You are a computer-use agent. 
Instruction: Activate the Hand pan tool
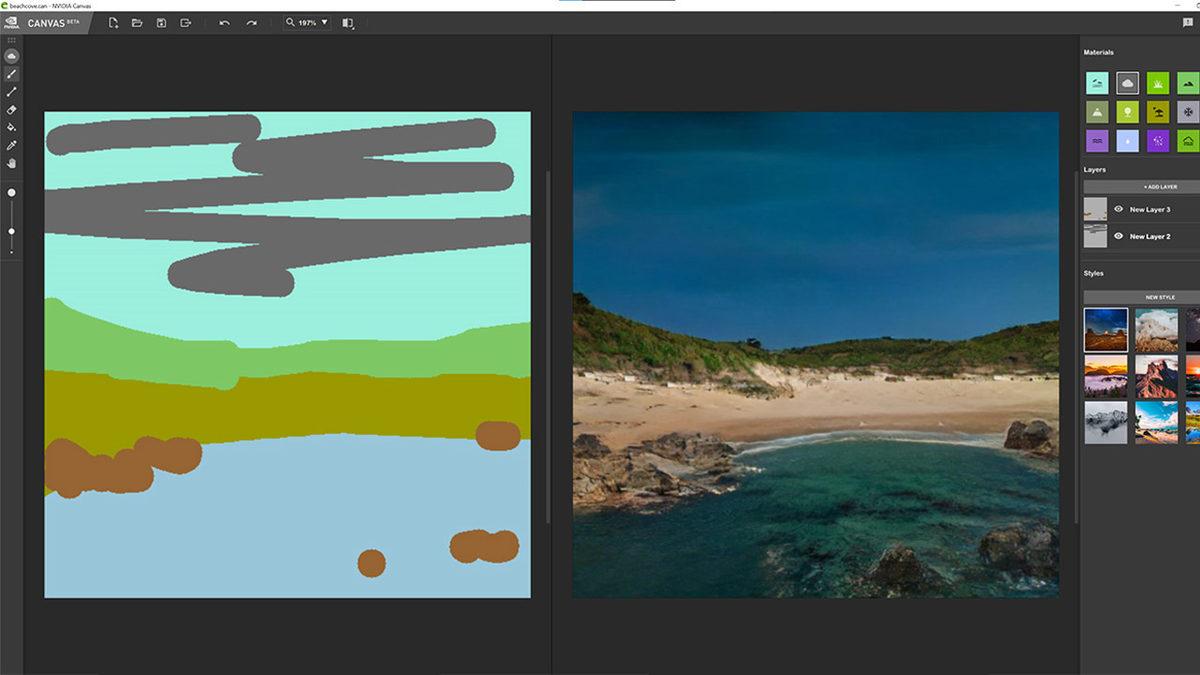point(12,163)
